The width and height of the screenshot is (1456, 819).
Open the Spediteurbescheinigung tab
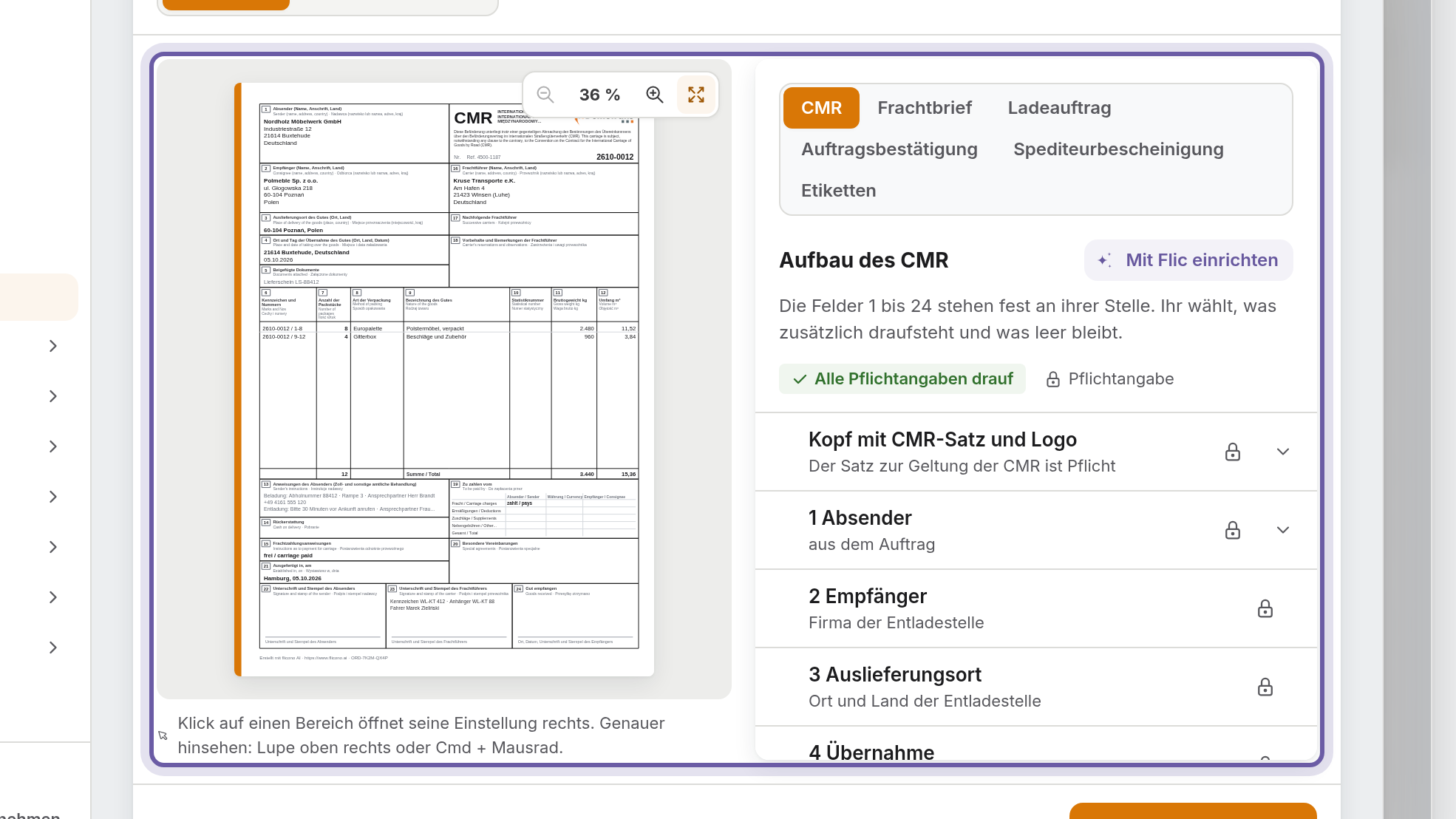(x=1118, y=149)
